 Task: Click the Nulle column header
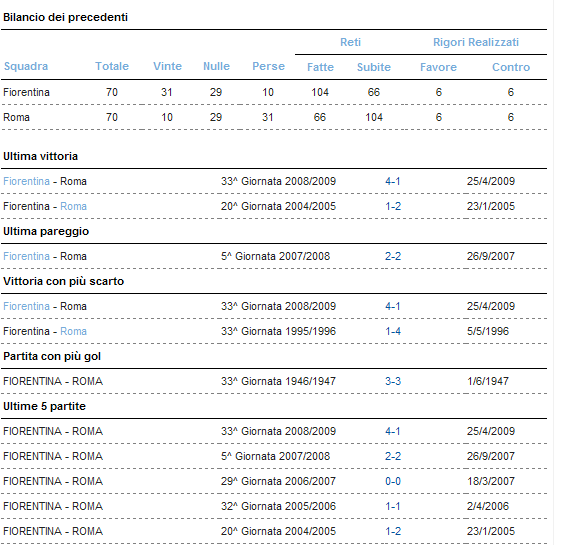click(216, 66)
